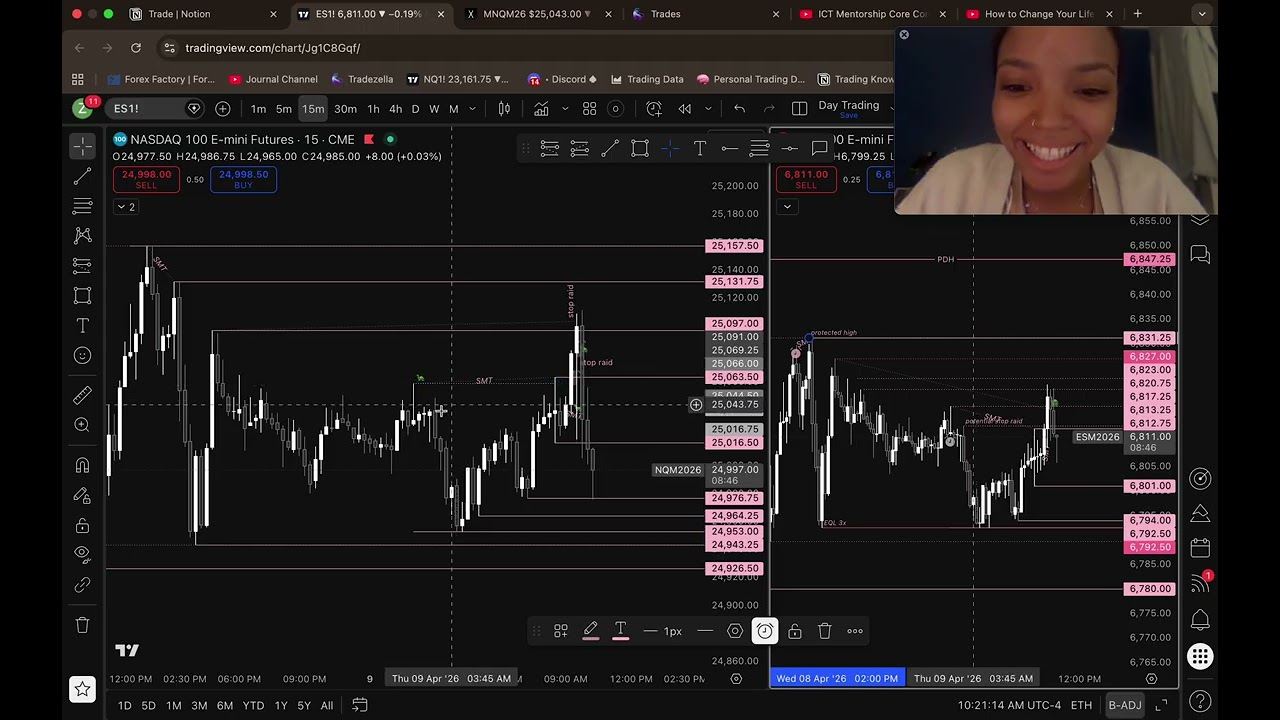
Task: Toggle the ETH session button
Action: tap(1081, 706)
